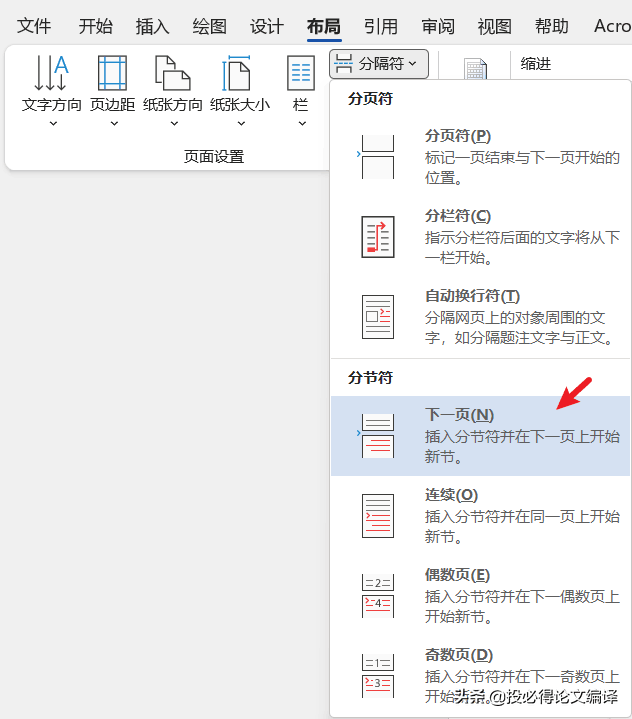Collapse the 分隔符 breaks dropdown button
This screenshot has width=632, height=719.
point(379,64)
